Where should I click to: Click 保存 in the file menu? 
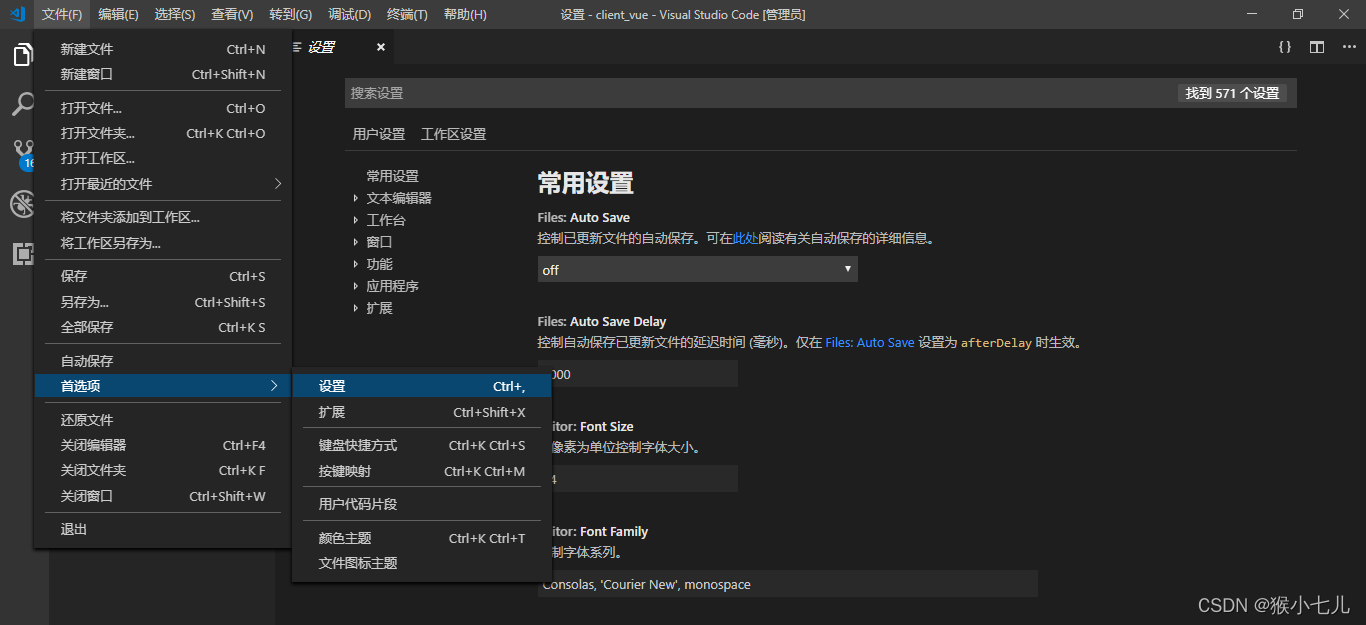[x=163, y=276]
